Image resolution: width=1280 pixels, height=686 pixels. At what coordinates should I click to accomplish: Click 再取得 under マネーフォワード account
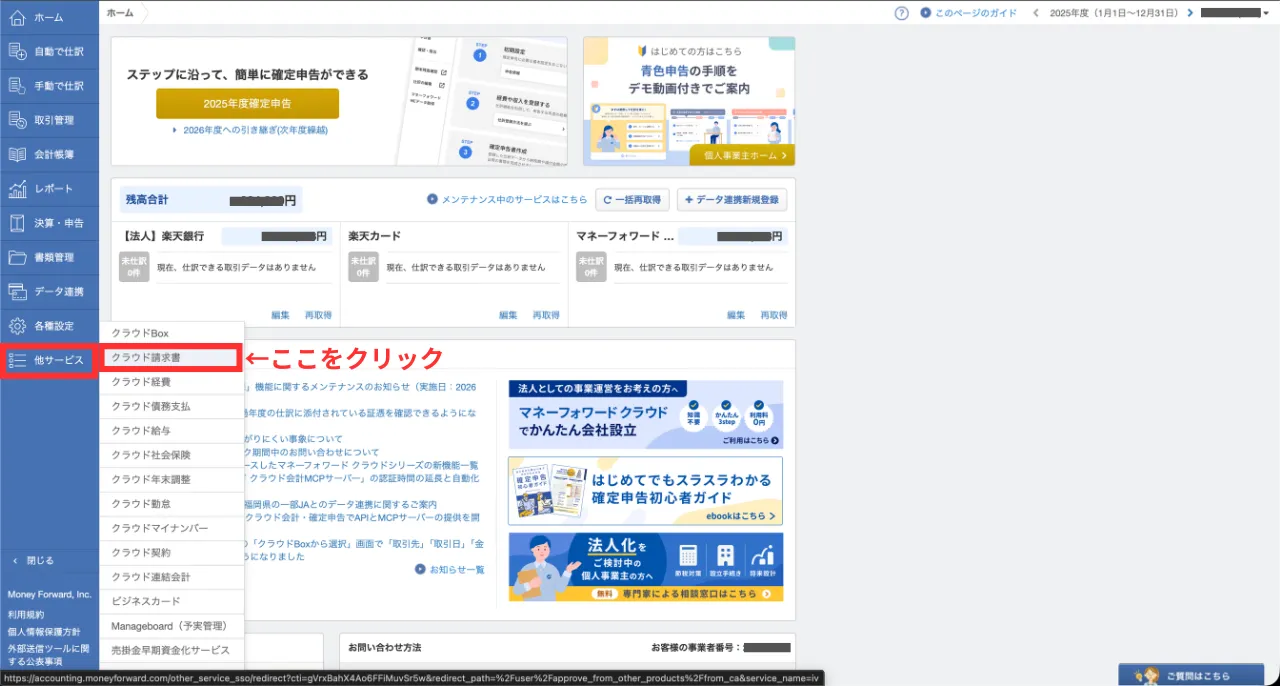pos(774,314)
